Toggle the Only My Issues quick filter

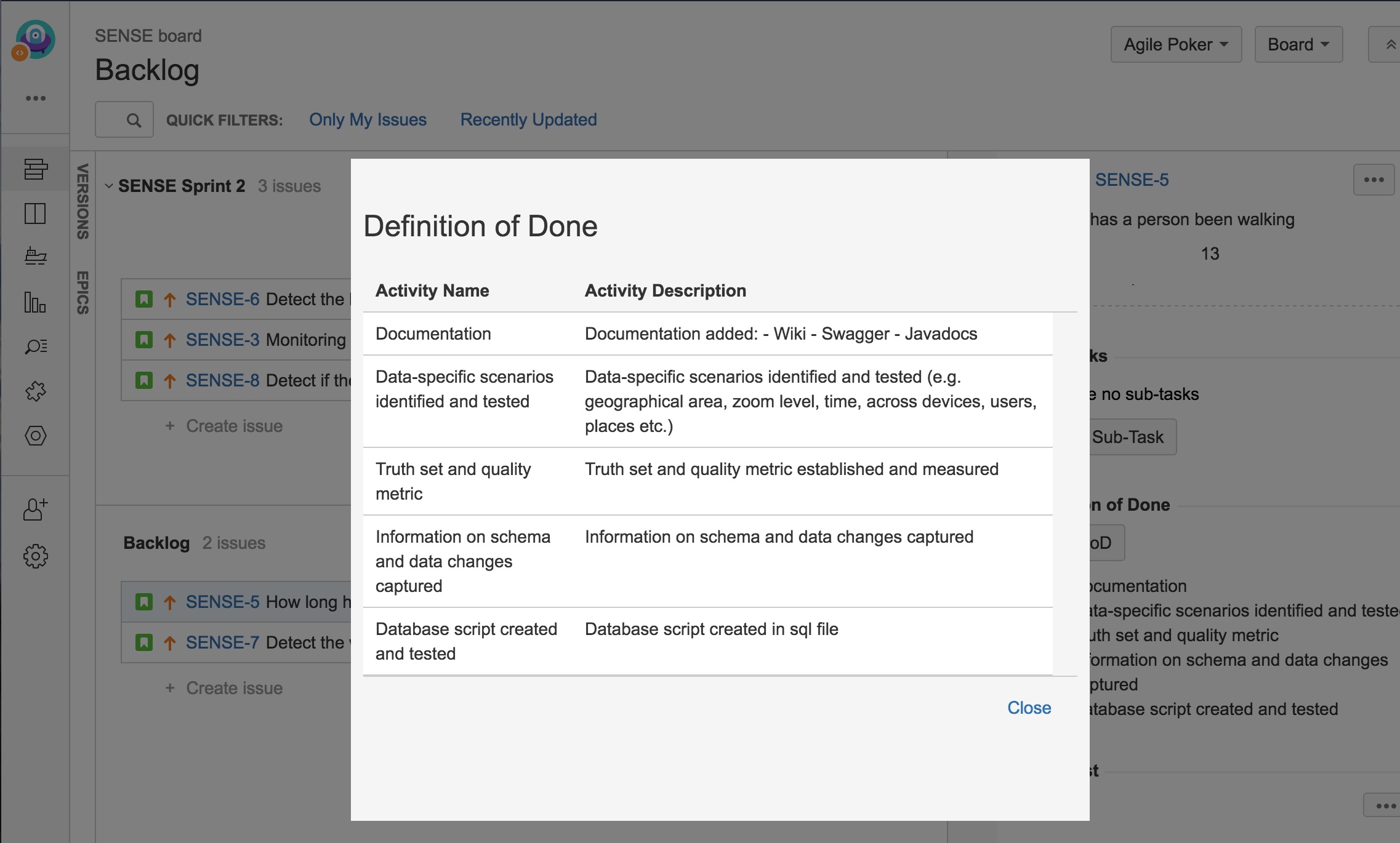point(368,119)
